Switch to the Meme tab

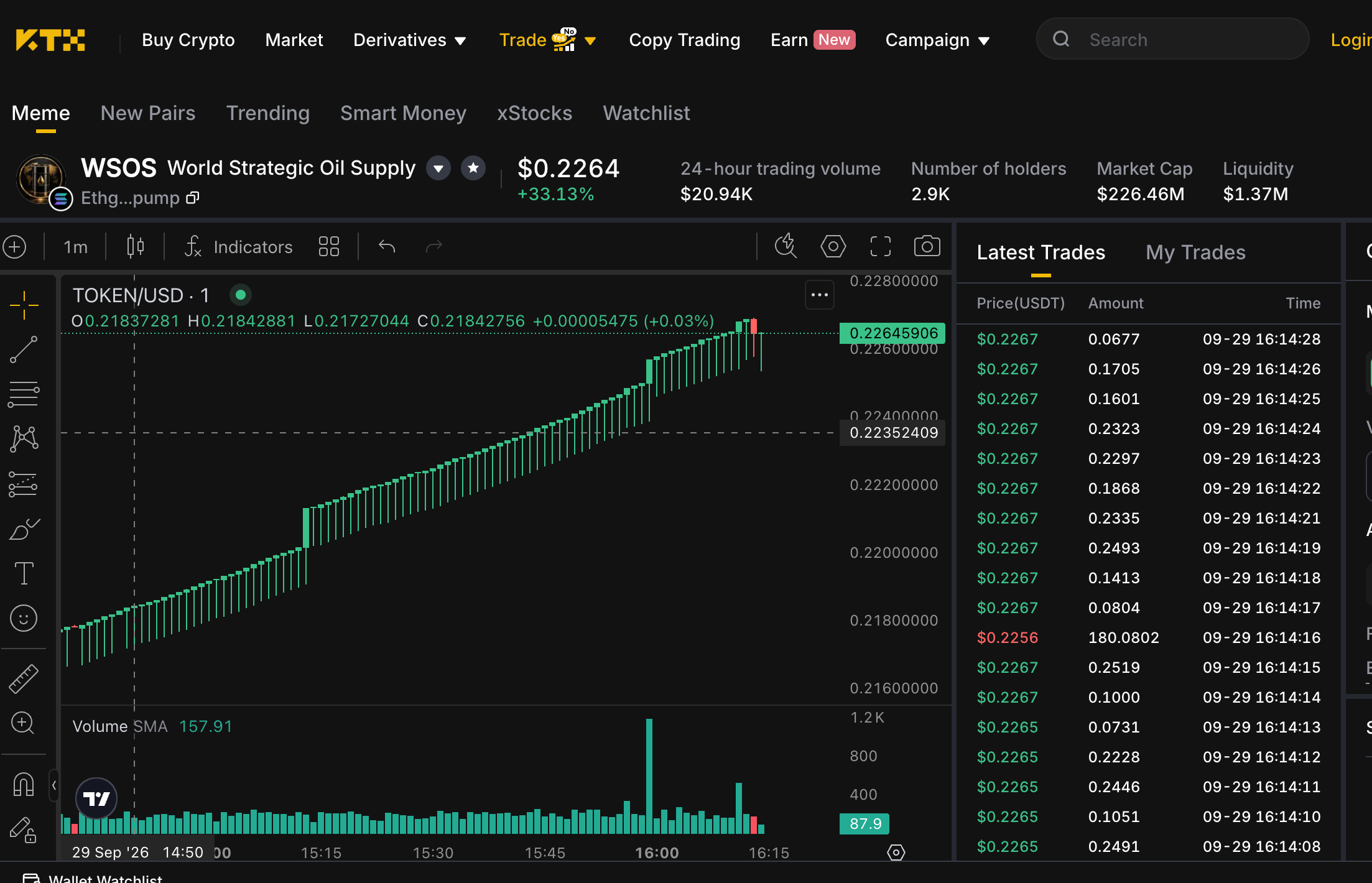(41, 113)
